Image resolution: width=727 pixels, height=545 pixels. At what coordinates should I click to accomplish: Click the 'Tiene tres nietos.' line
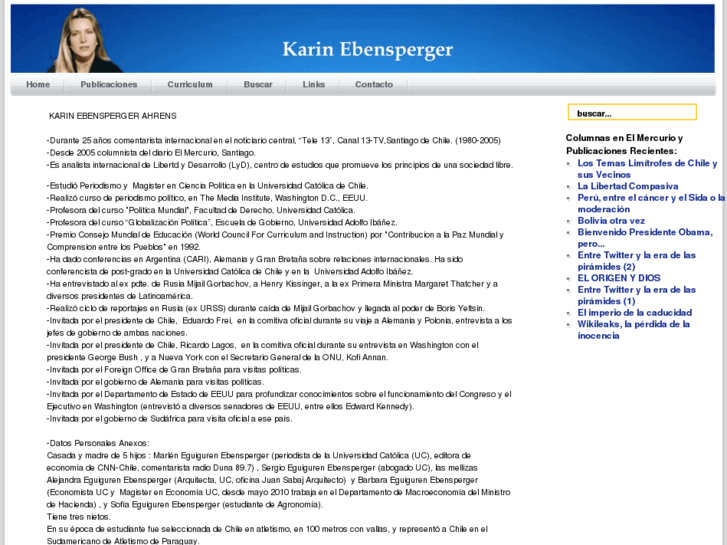point(78,517)
